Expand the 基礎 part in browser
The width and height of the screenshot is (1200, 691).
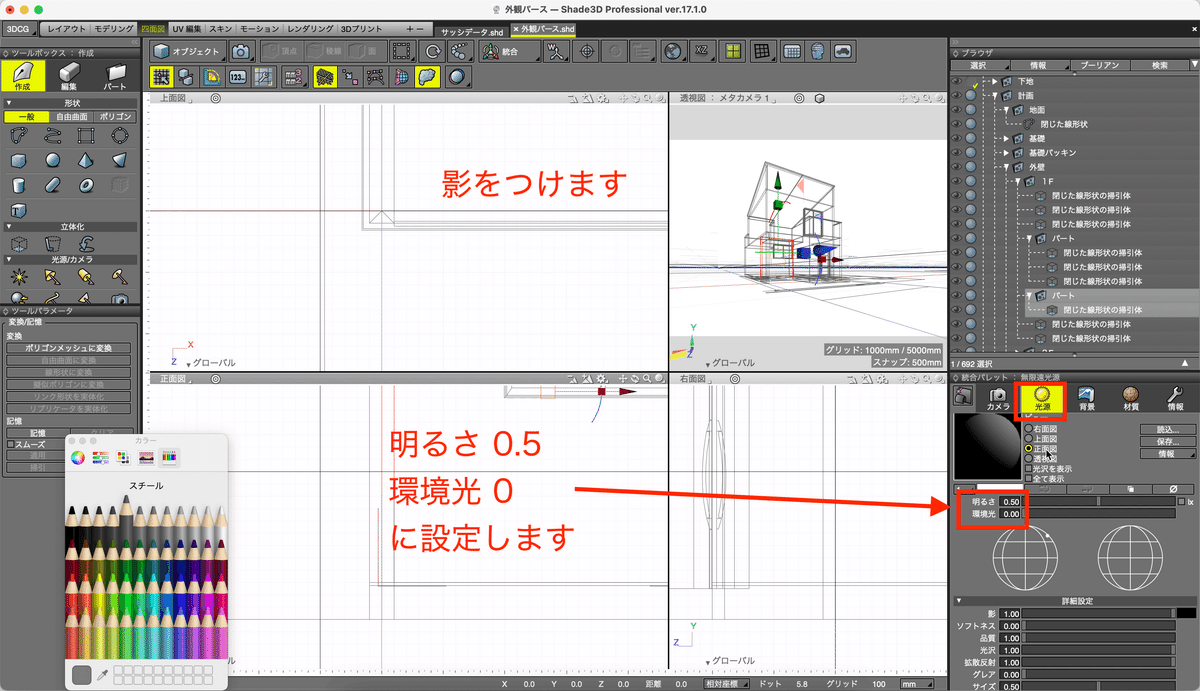click(1006, 138)
